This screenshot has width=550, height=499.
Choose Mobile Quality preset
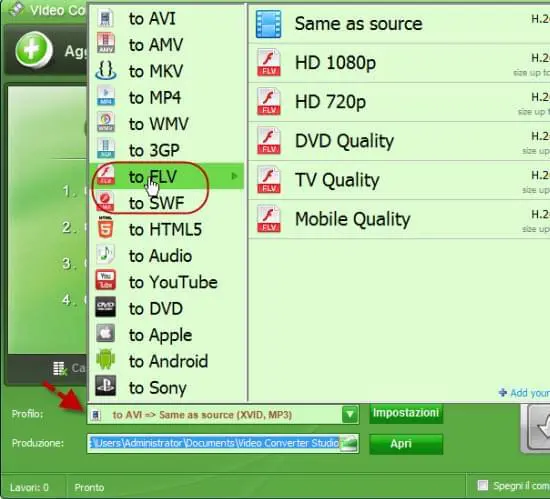[x=399, y=219]
